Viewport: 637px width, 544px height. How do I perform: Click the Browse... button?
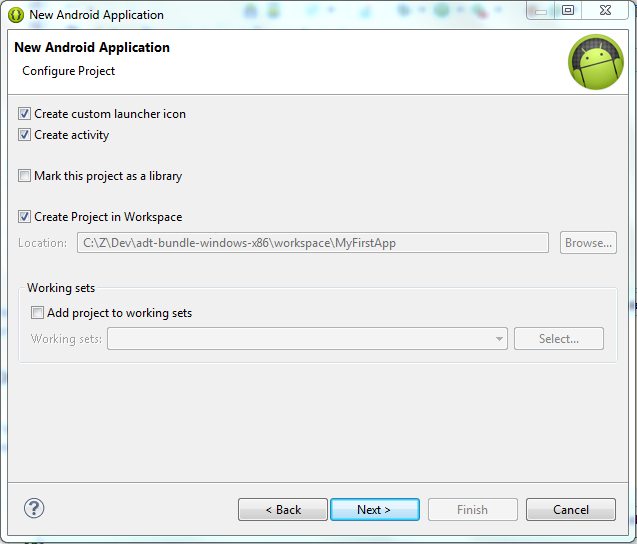588,243
